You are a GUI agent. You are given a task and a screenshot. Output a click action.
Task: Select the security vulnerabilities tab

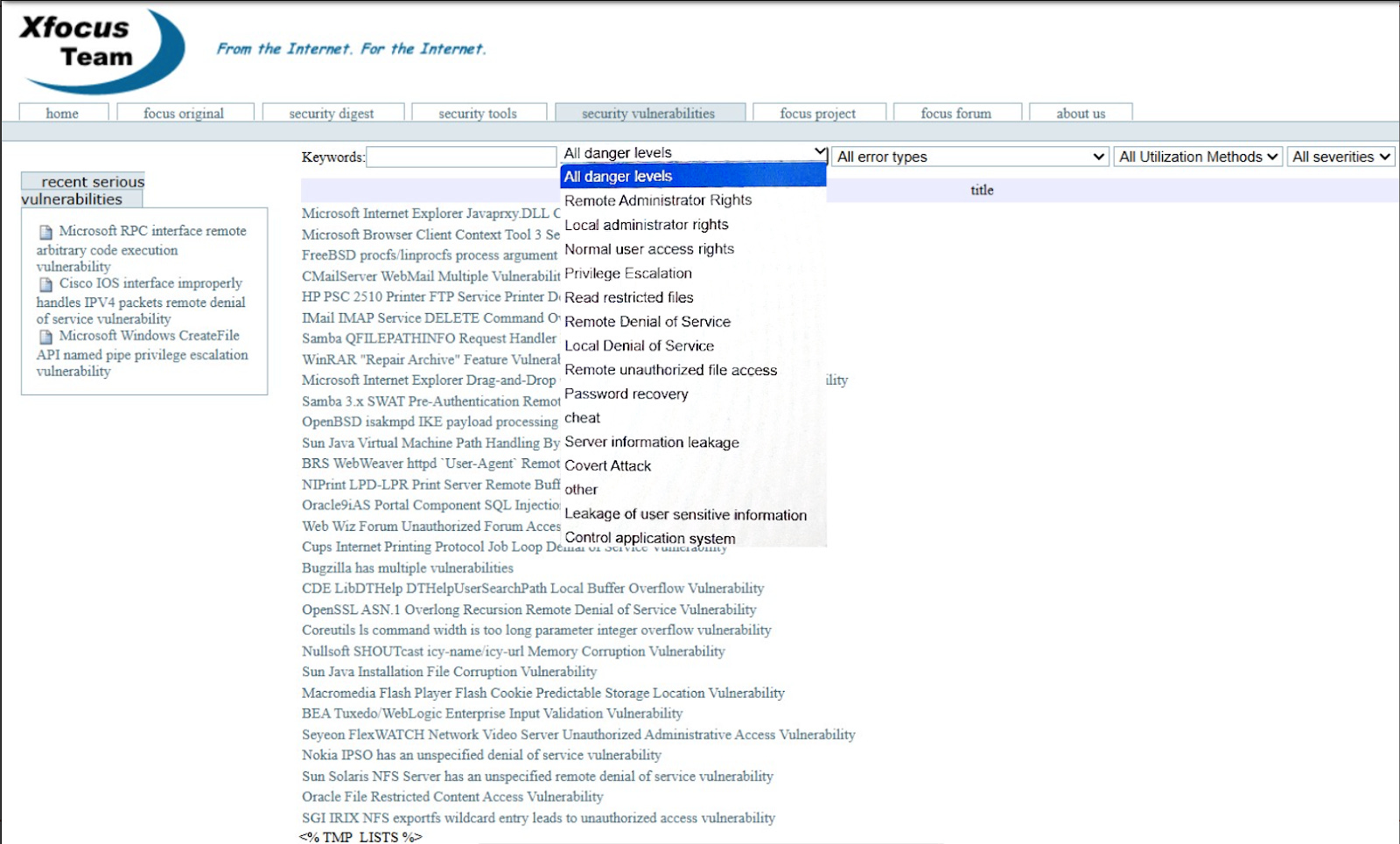tap(649, 113)
